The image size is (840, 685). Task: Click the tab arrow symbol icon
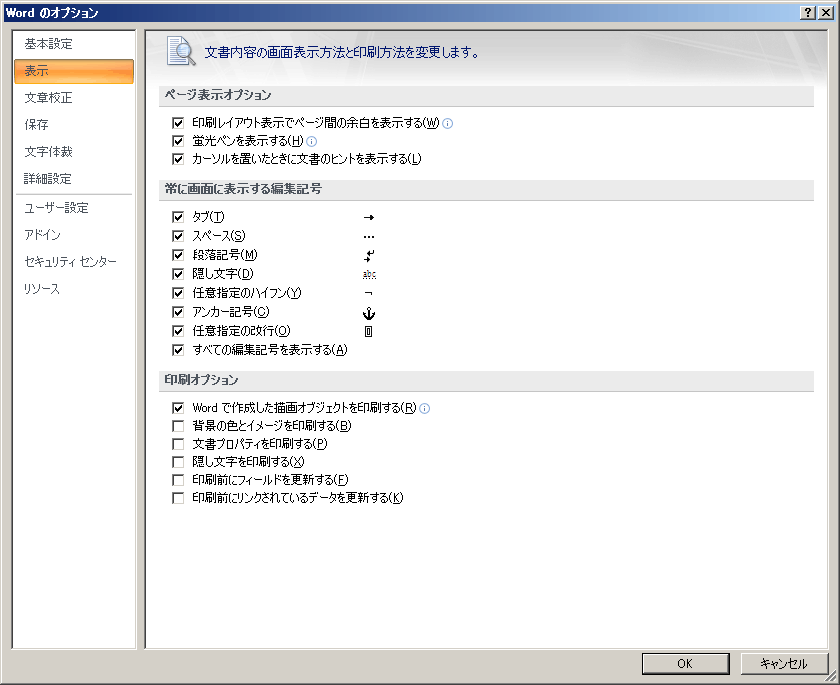368,217
